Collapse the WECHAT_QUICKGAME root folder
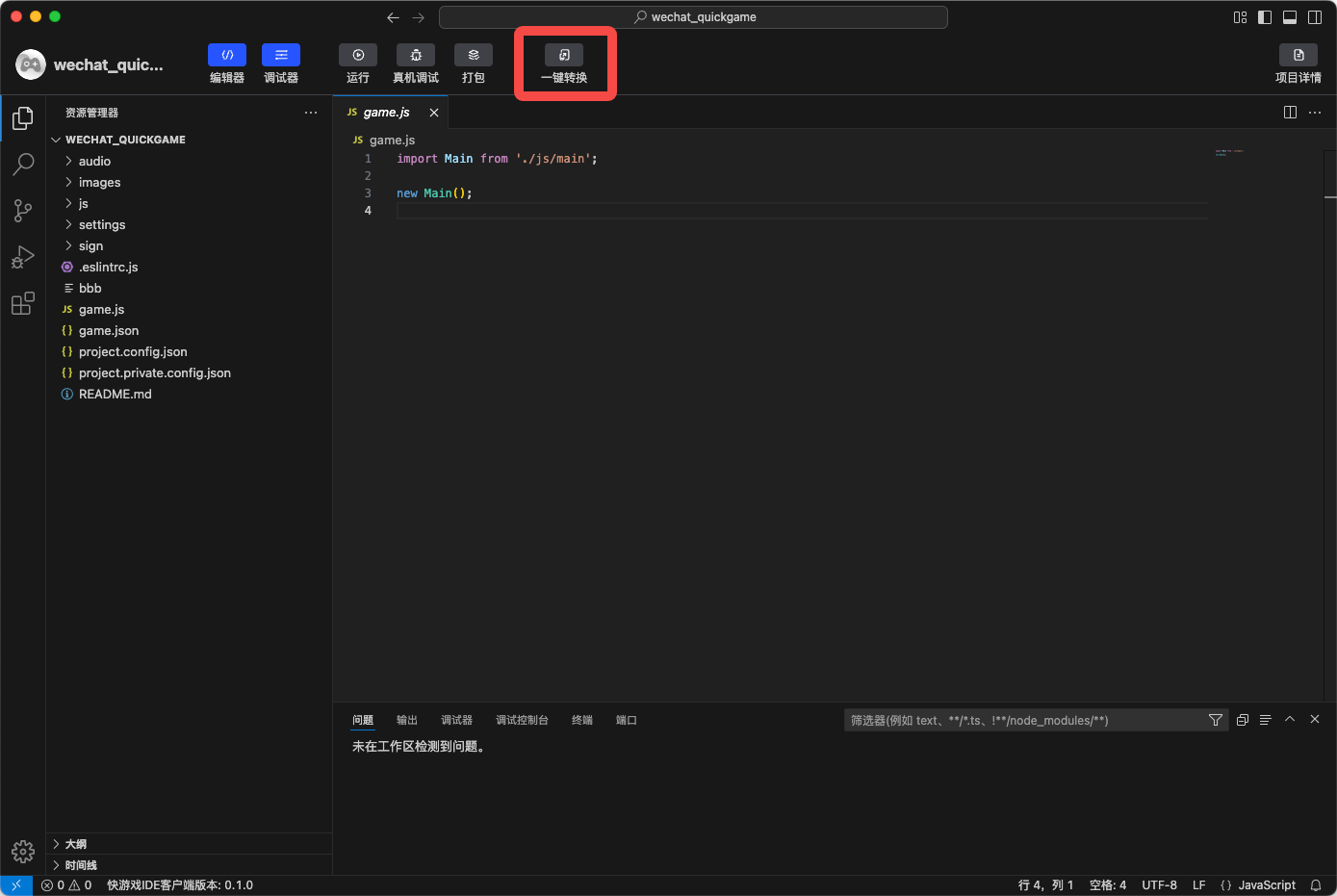The width and height of the screenshot is (1337, 896). 125,140
